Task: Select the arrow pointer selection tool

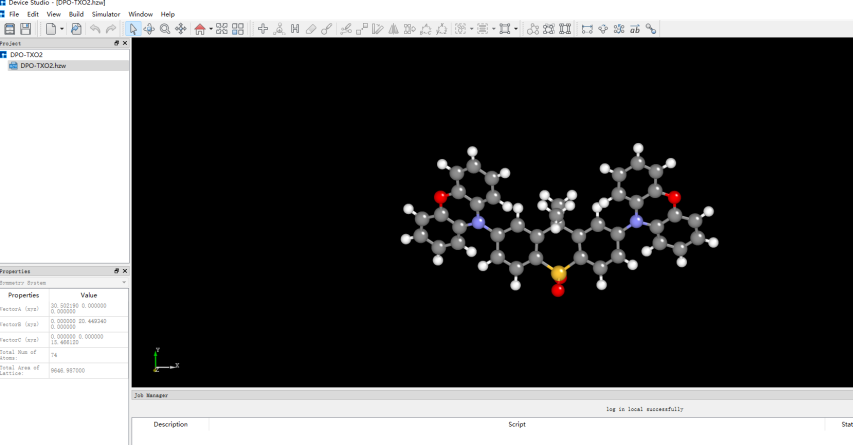Action: point(133,29)
